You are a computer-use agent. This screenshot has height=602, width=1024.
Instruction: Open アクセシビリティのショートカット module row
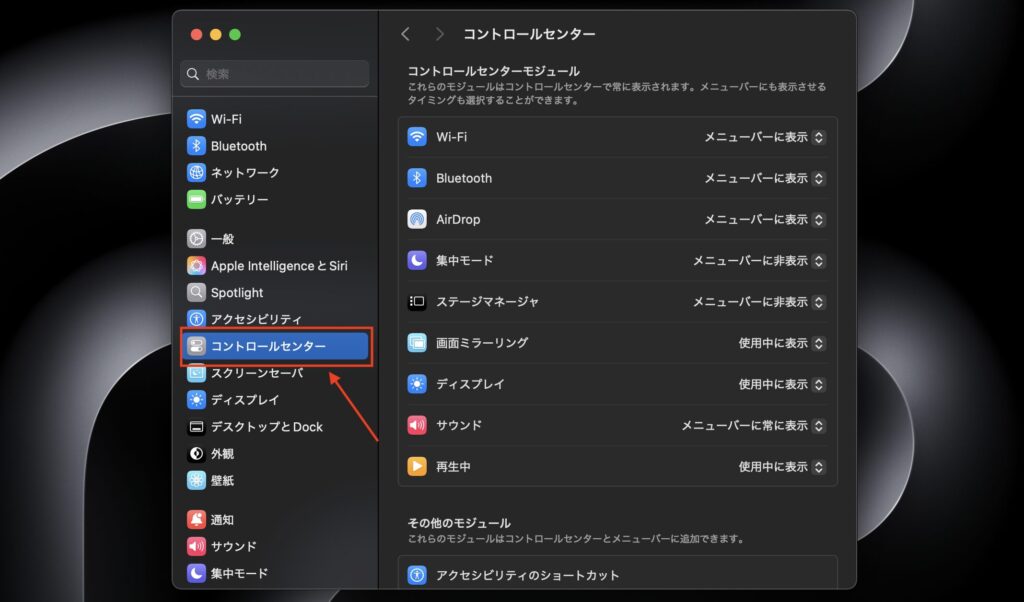click(x=617, y=575)
